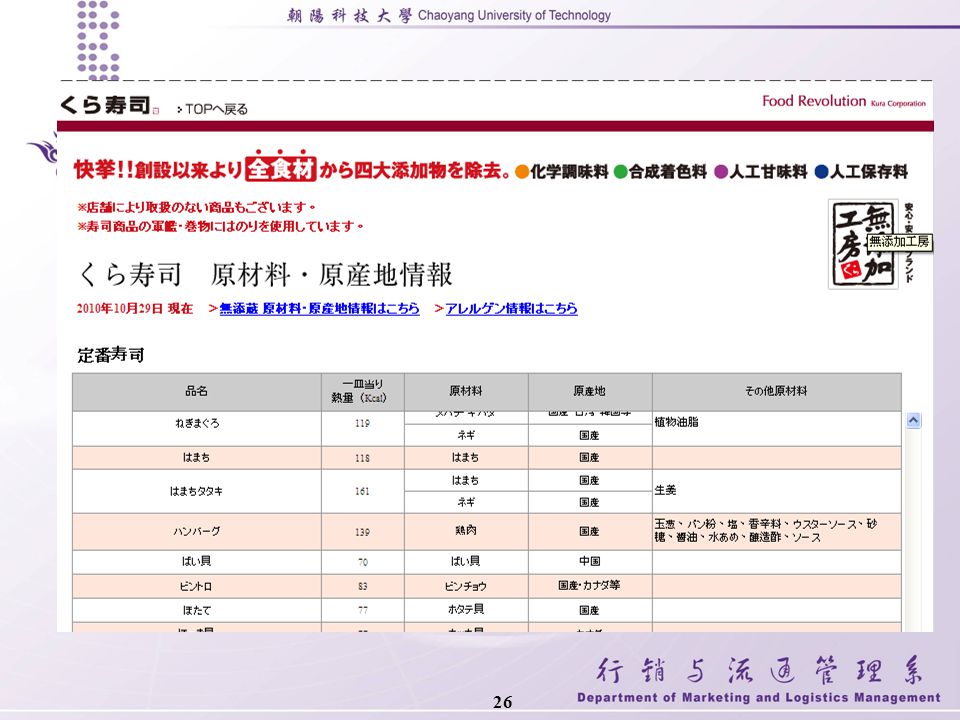Viewport: 960px width, 720px height.
Task: Click the purple 人工甘味料 bullet dot
Action: pos(721,172)
